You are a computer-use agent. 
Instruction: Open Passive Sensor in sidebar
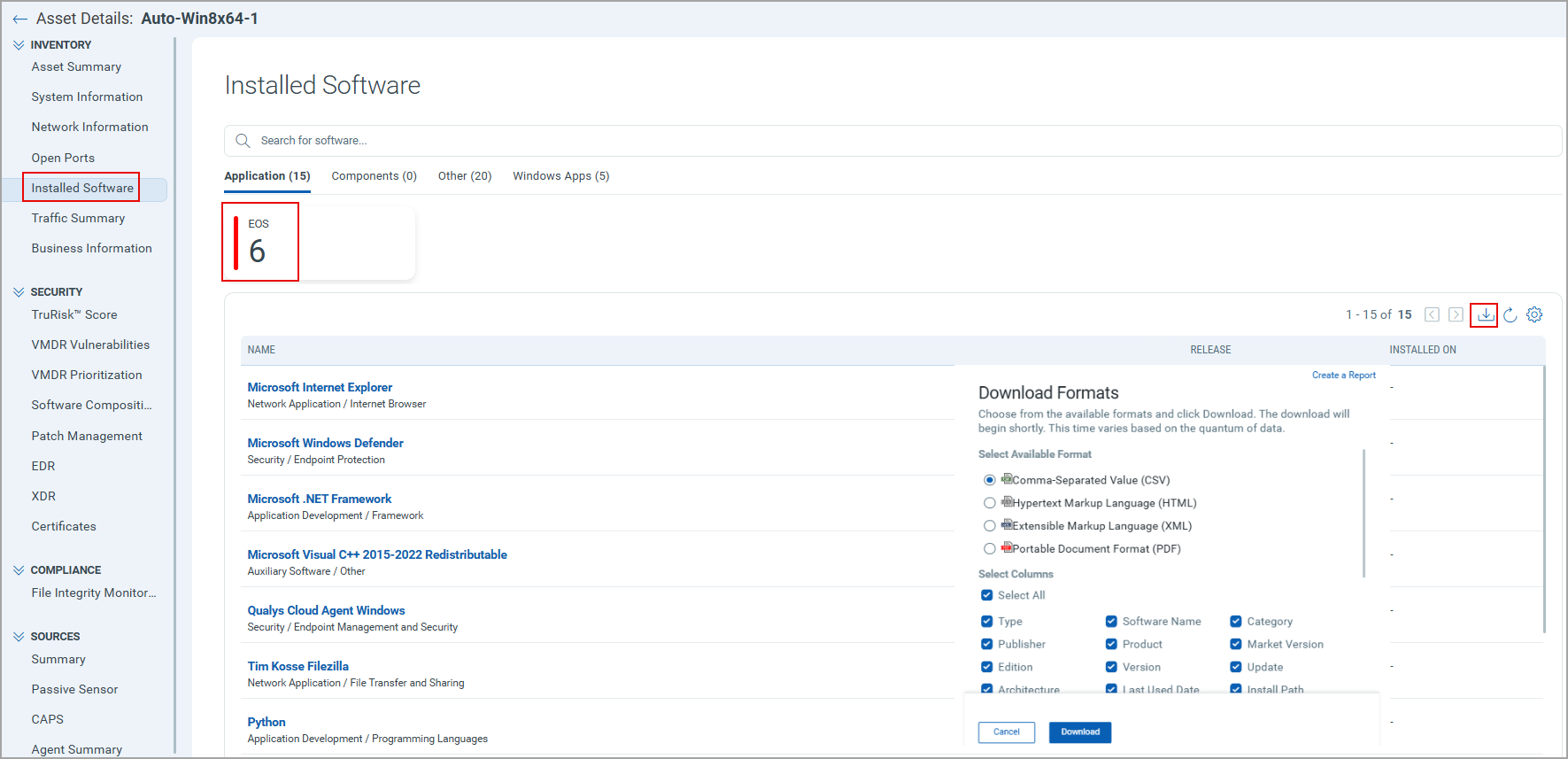pyautogui.click(x=74, y=690)
